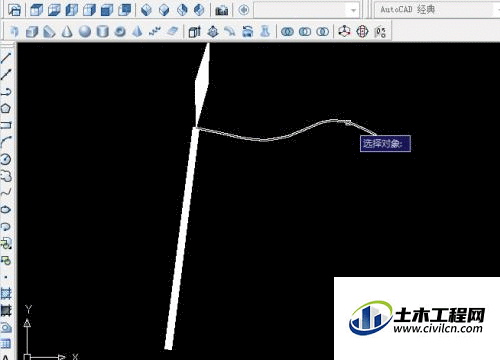
Task: Select the Cone solid tool
Action: click(x=67, y=32)
